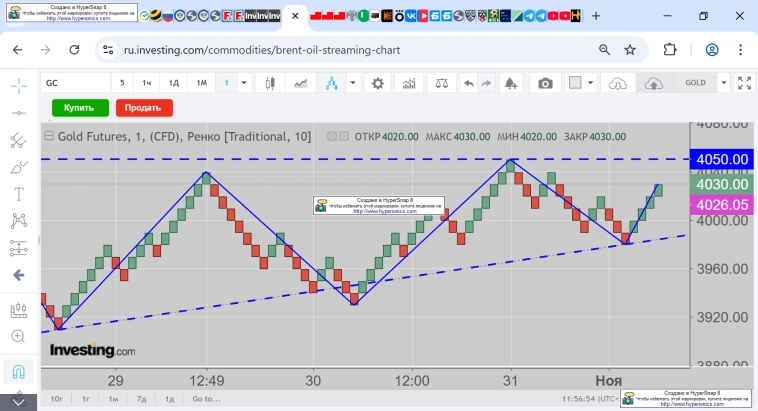Screen dimensions: 758x411
Task: Expand the chart style dropdown arrow
Action: pyautogui.click(x=353, y=83)
